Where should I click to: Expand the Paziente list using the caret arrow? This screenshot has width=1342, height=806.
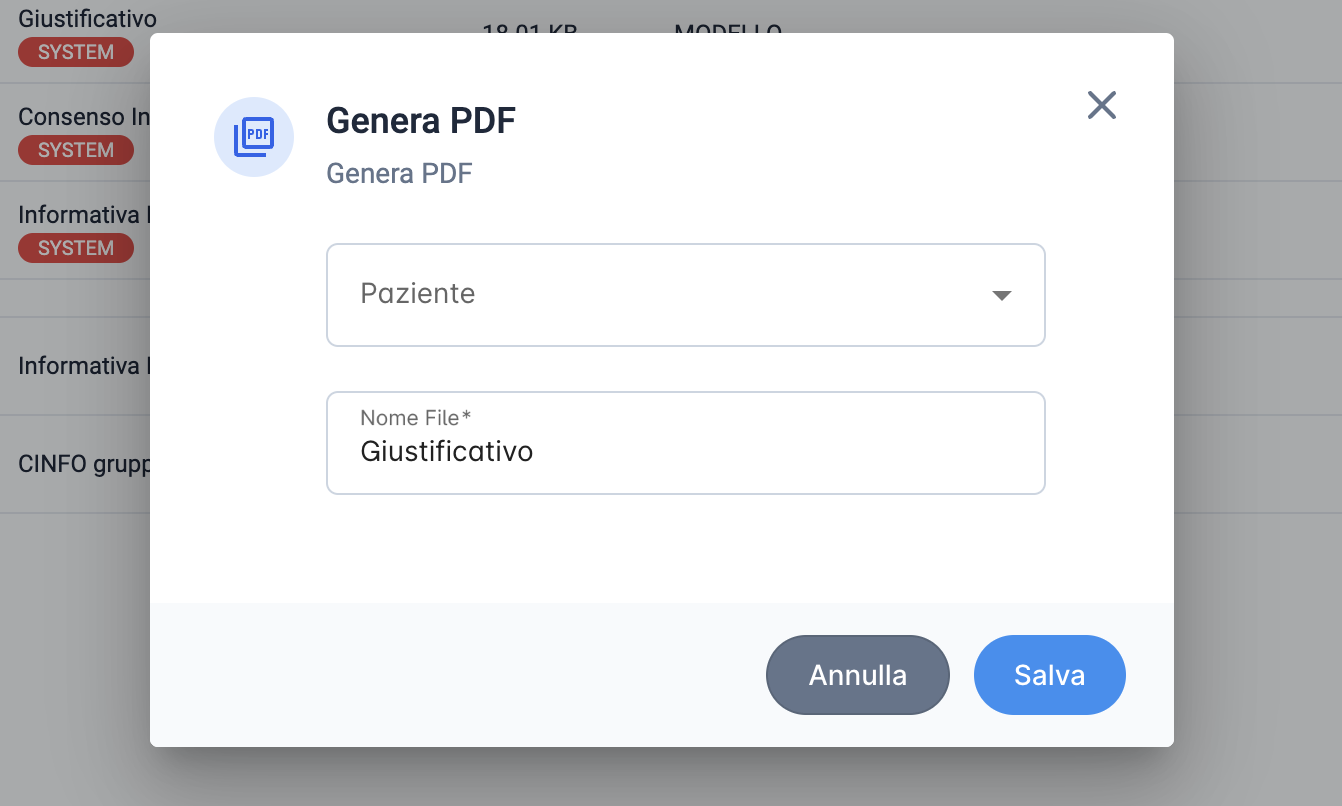click(1001, 295)
